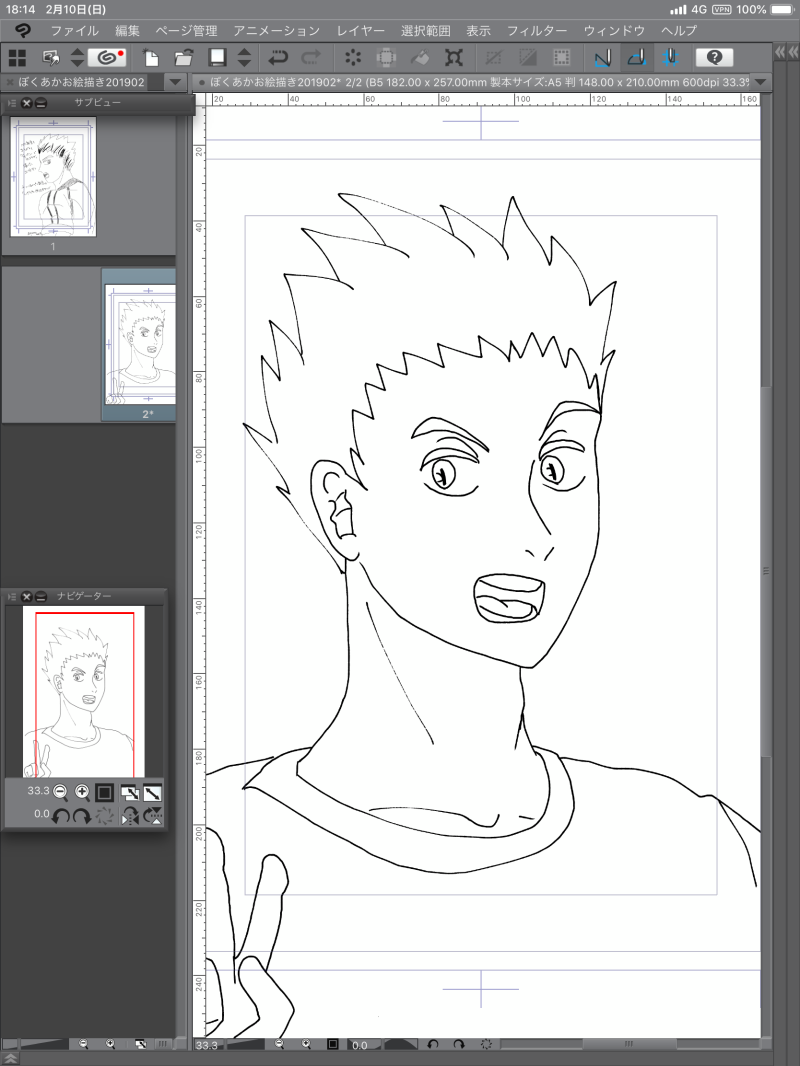This screenshot has height=1066, width=800.
Task: Reset canvas rotation in the Navigator
Action: click(104, 816)
